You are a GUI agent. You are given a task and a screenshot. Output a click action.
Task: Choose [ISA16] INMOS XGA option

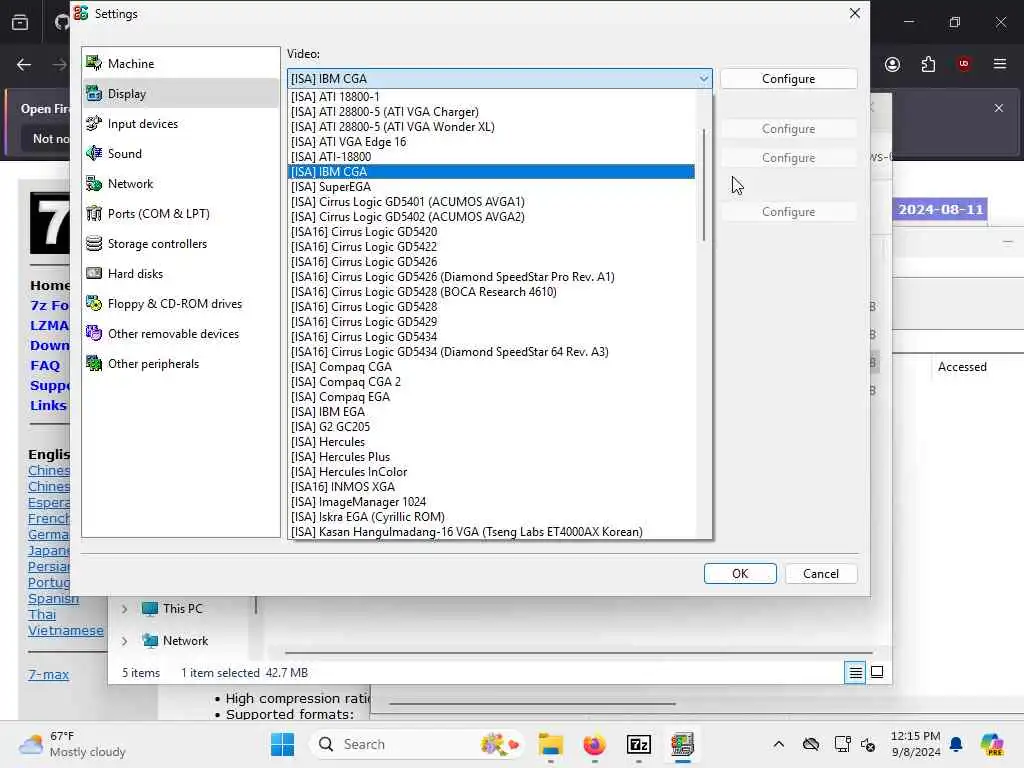[491, 487]
